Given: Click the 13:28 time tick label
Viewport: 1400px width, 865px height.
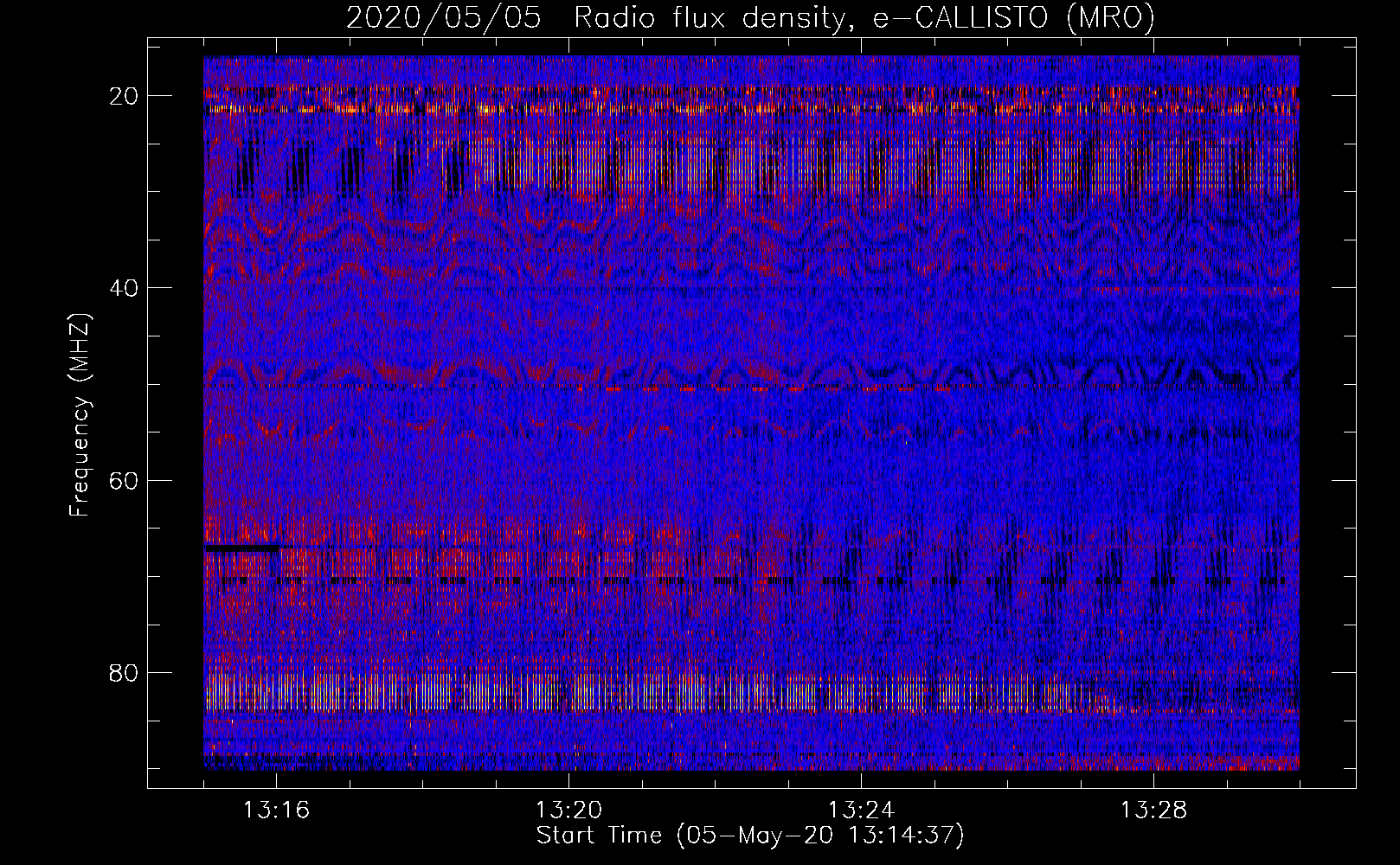Looking at the screenshot, I should point(1153,811).
